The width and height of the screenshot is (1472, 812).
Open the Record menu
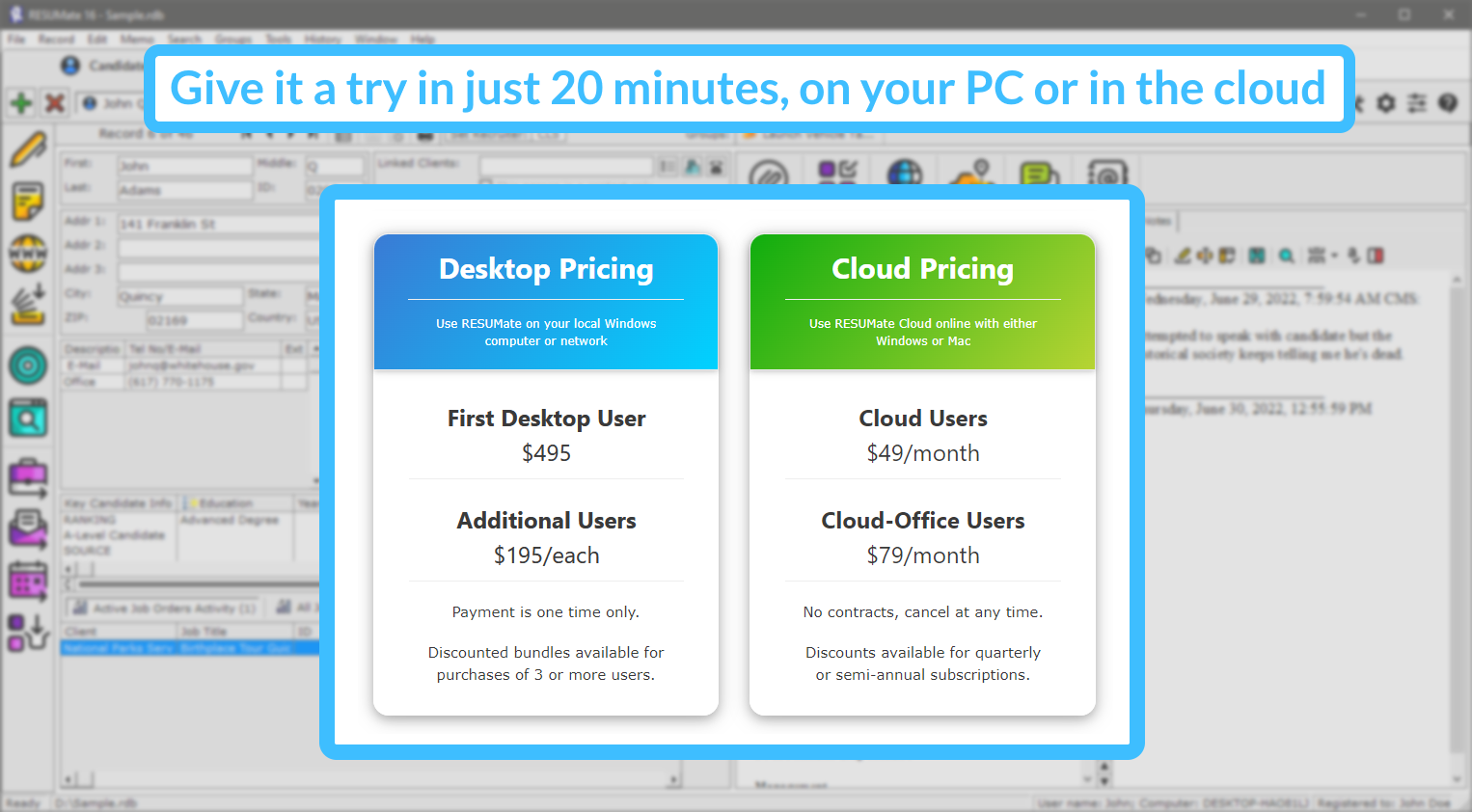(x=56, y=40)
